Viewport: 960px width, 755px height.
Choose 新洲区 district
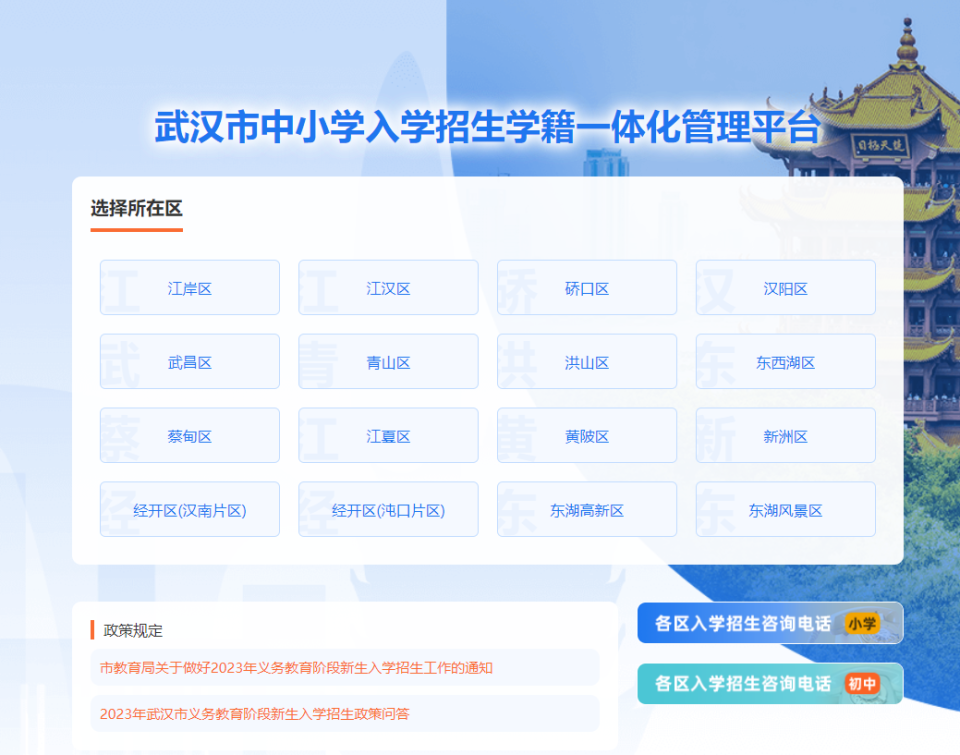click(x=785, y=436)
